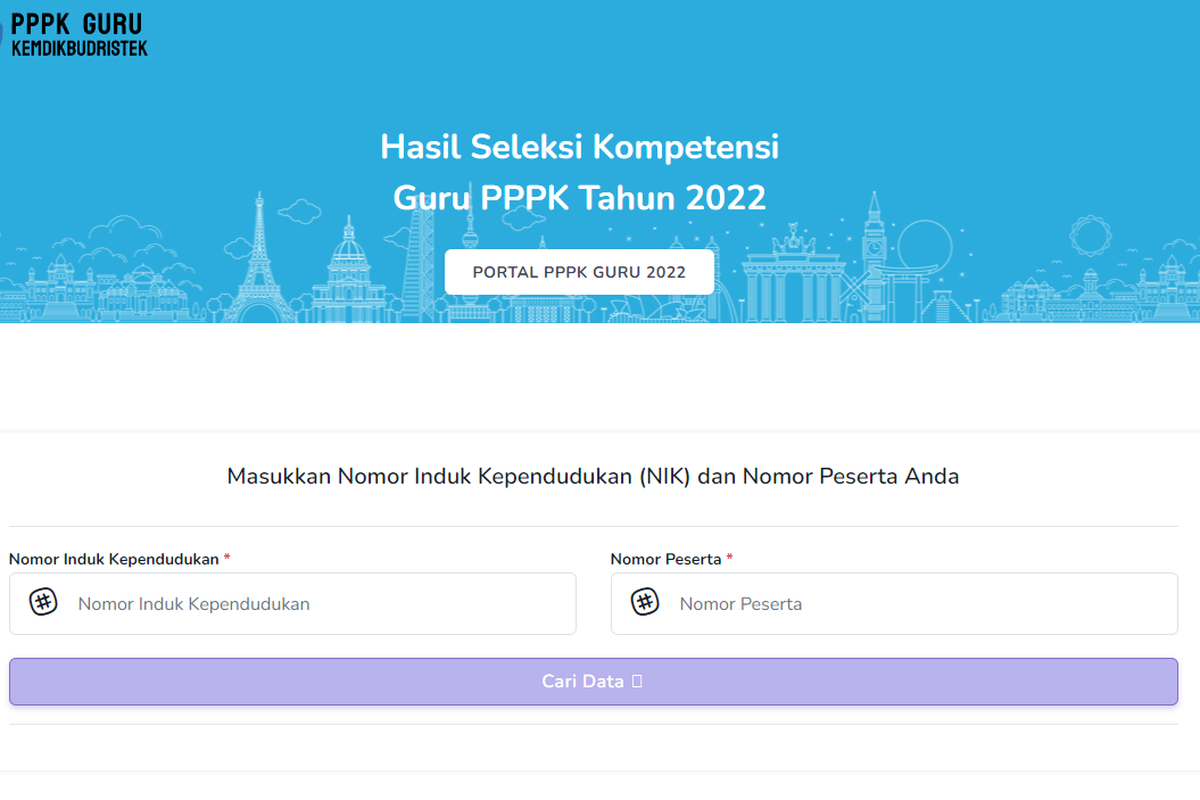Click the Hasil Seleksi Kompetensi heading
The width and height of the screenshot is (1200, 800).
pyautogui.click(x=579, y=147)
